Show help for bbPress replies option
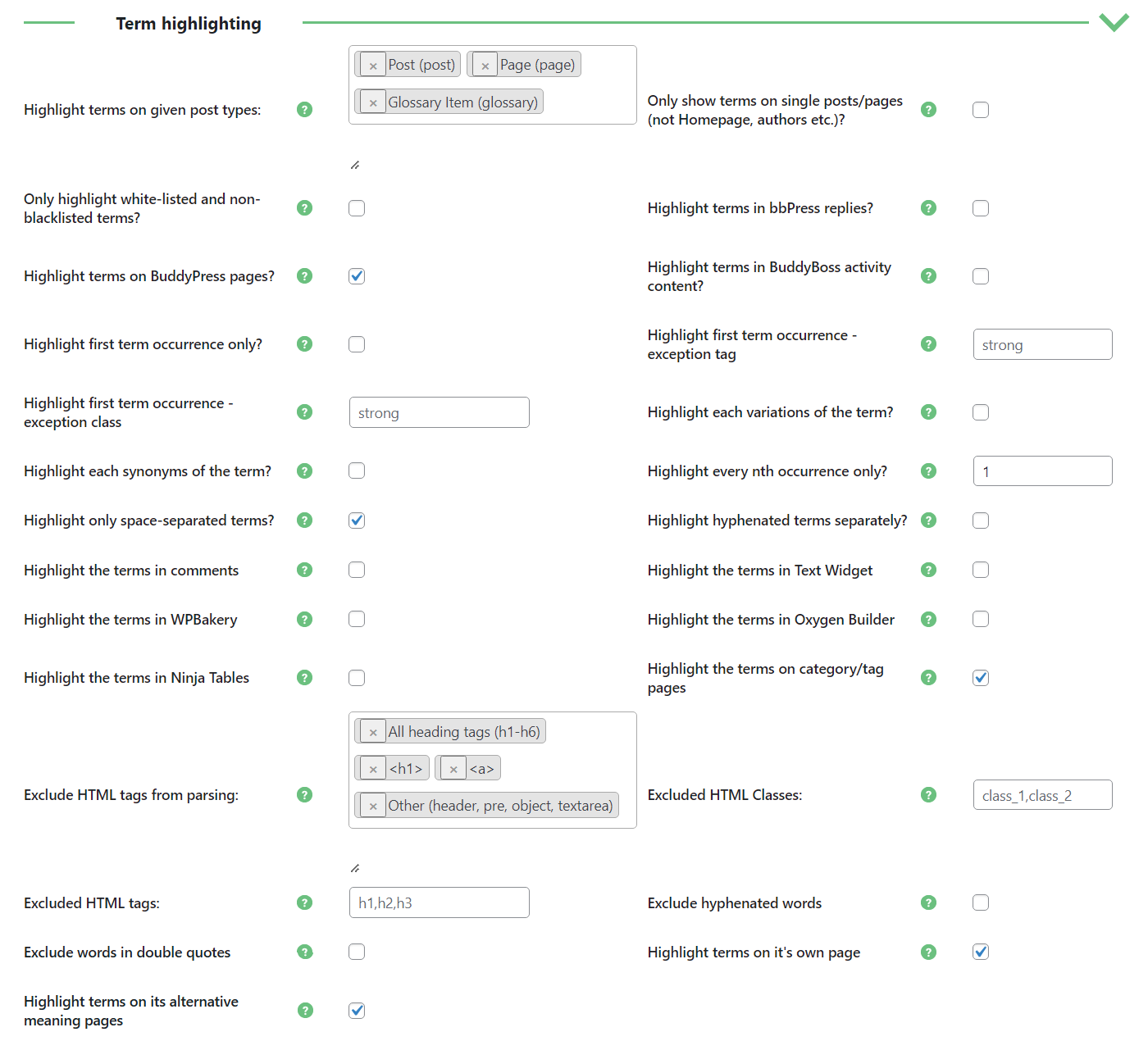This screenshot has height=1041, width=1148. (x=928, y=207)
